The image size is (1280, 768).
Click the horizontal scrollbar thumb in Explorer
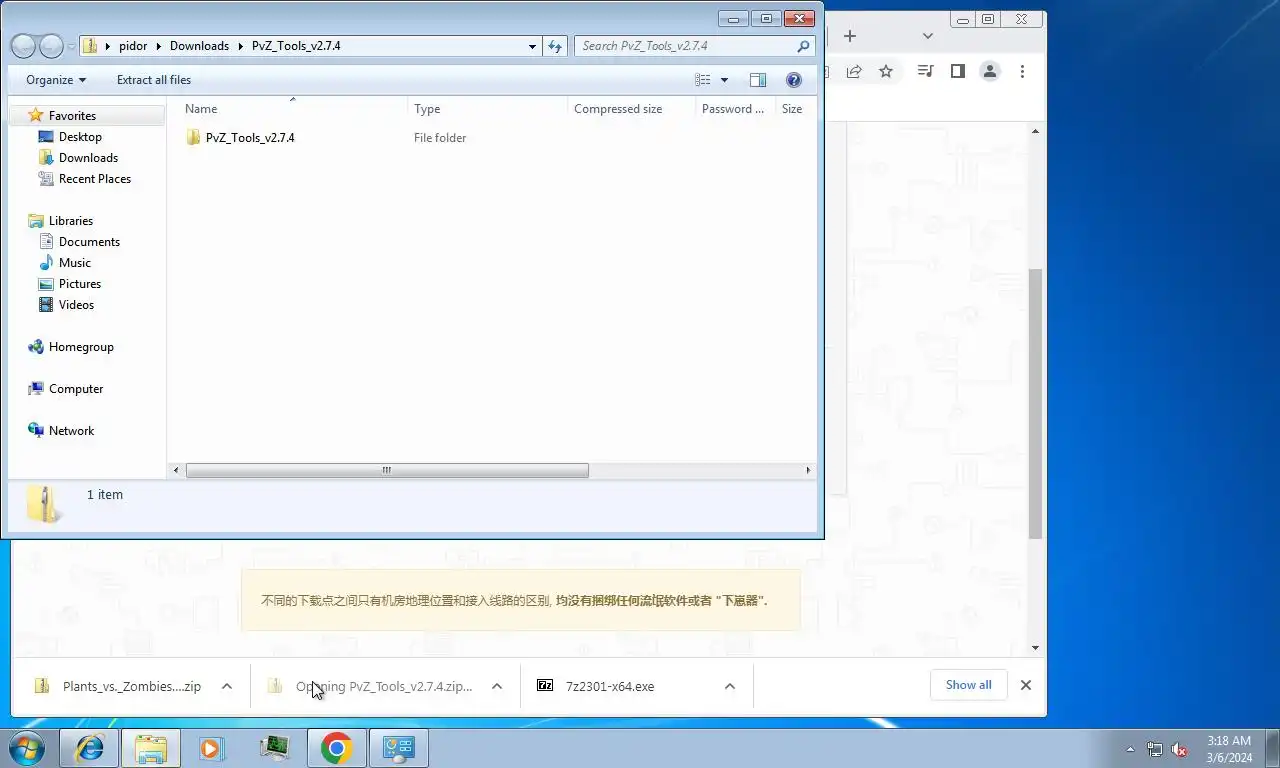click(387, 470)
